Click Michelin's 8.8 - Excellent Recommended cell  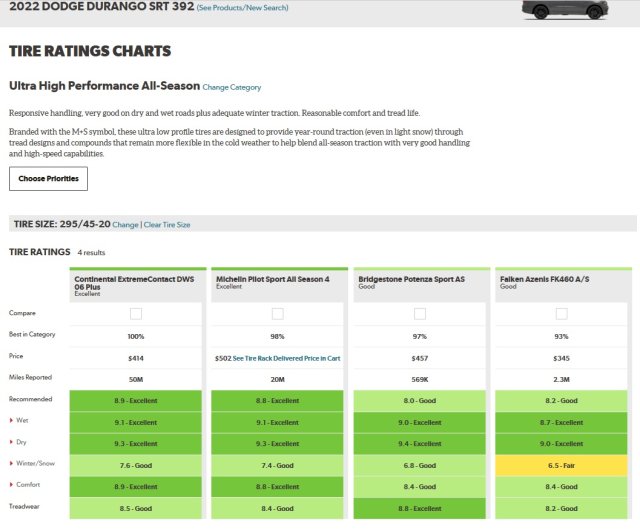coord(278,401)
